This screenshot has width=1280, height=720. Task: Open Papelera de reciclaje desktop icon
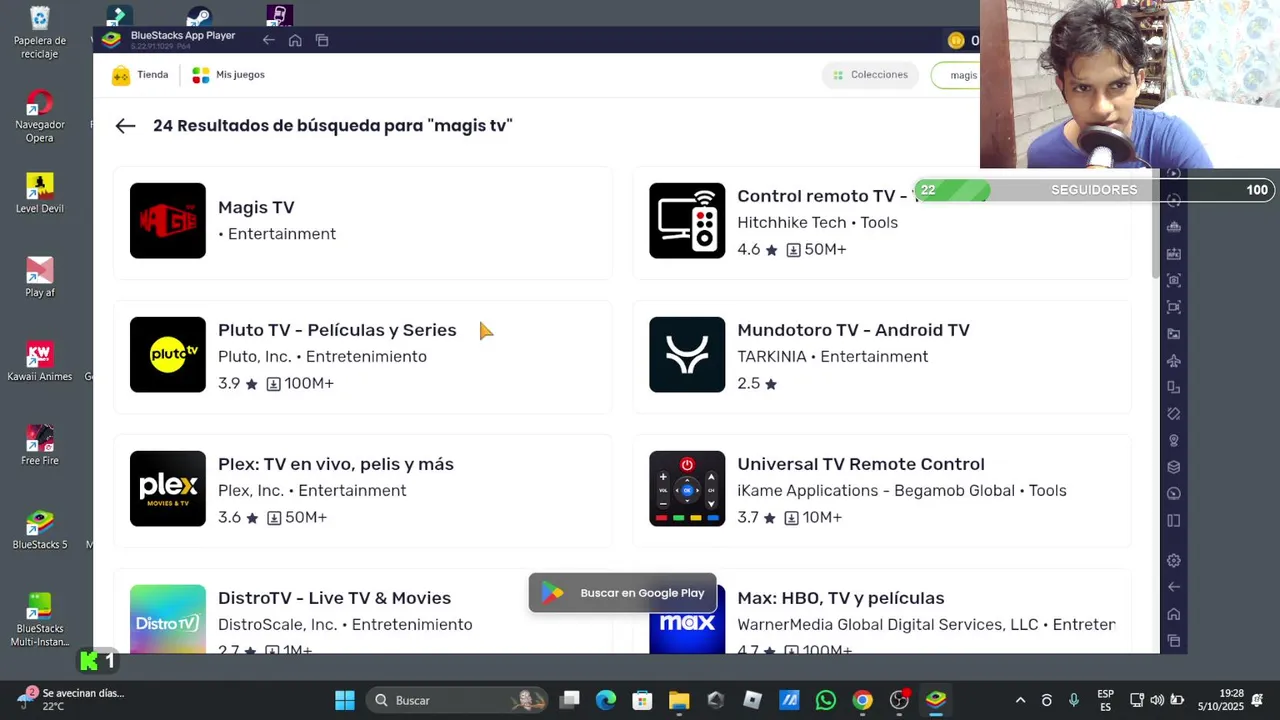[x=40, y=33]
